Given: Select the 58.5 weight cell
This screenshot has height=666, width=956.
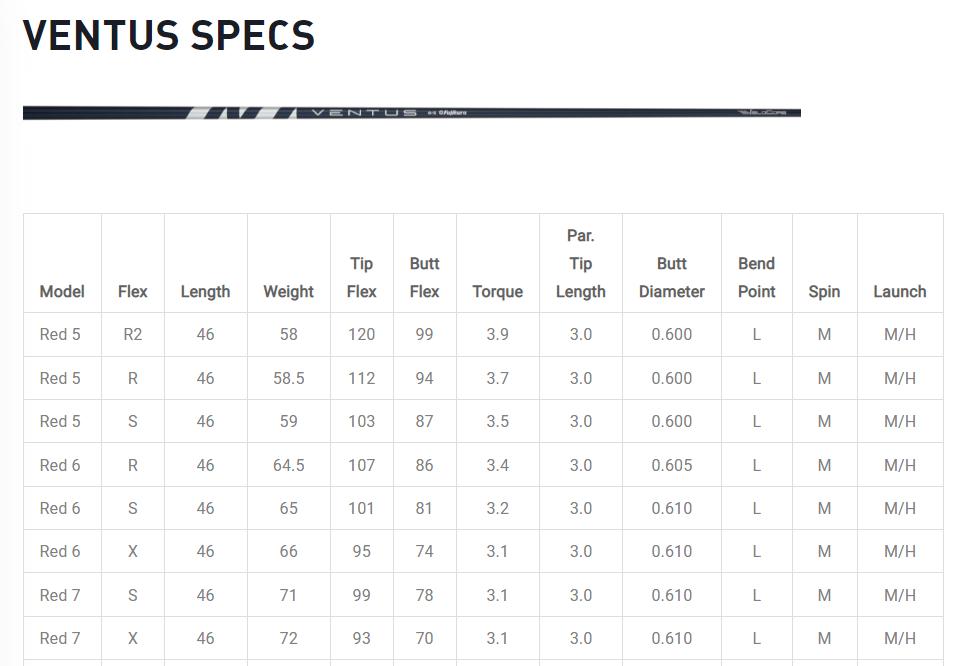Looking at the screenshot, I should 288,378.
